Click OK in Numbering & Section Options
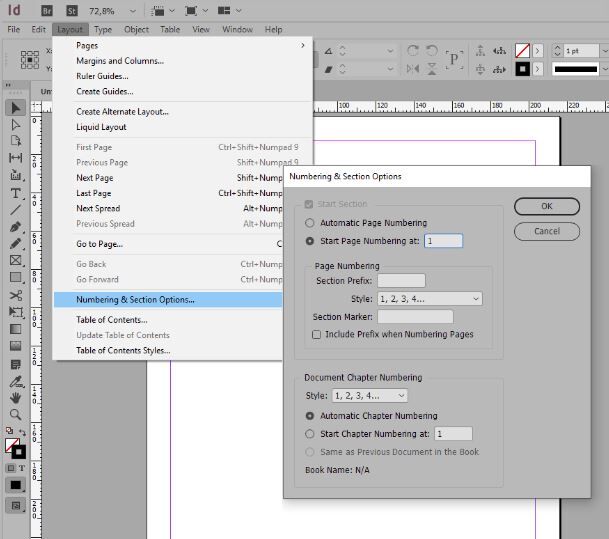 point(547,206)
